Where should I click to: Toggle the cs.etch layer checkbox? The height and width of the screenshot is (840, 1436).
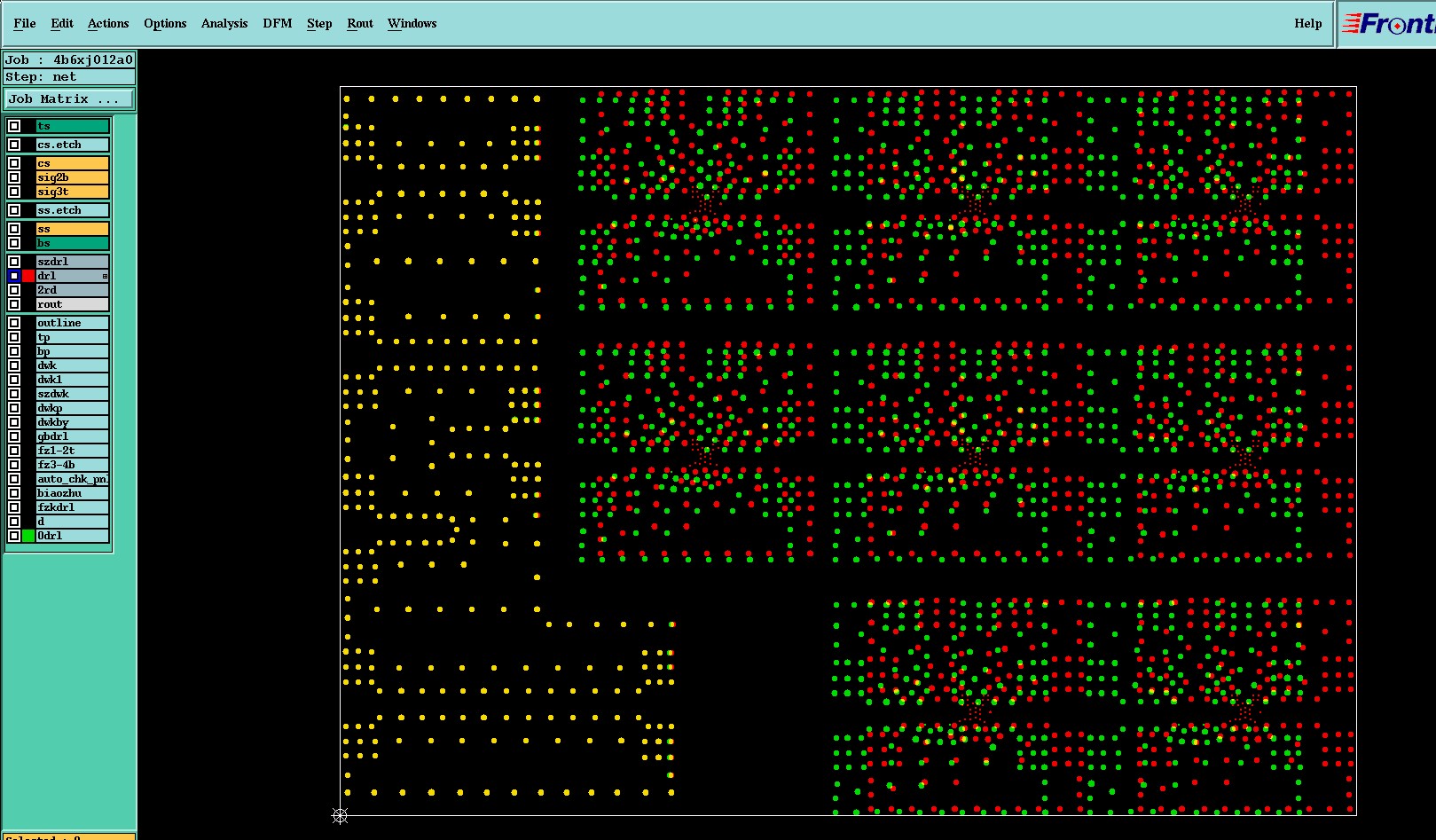[x=14, y=145]
